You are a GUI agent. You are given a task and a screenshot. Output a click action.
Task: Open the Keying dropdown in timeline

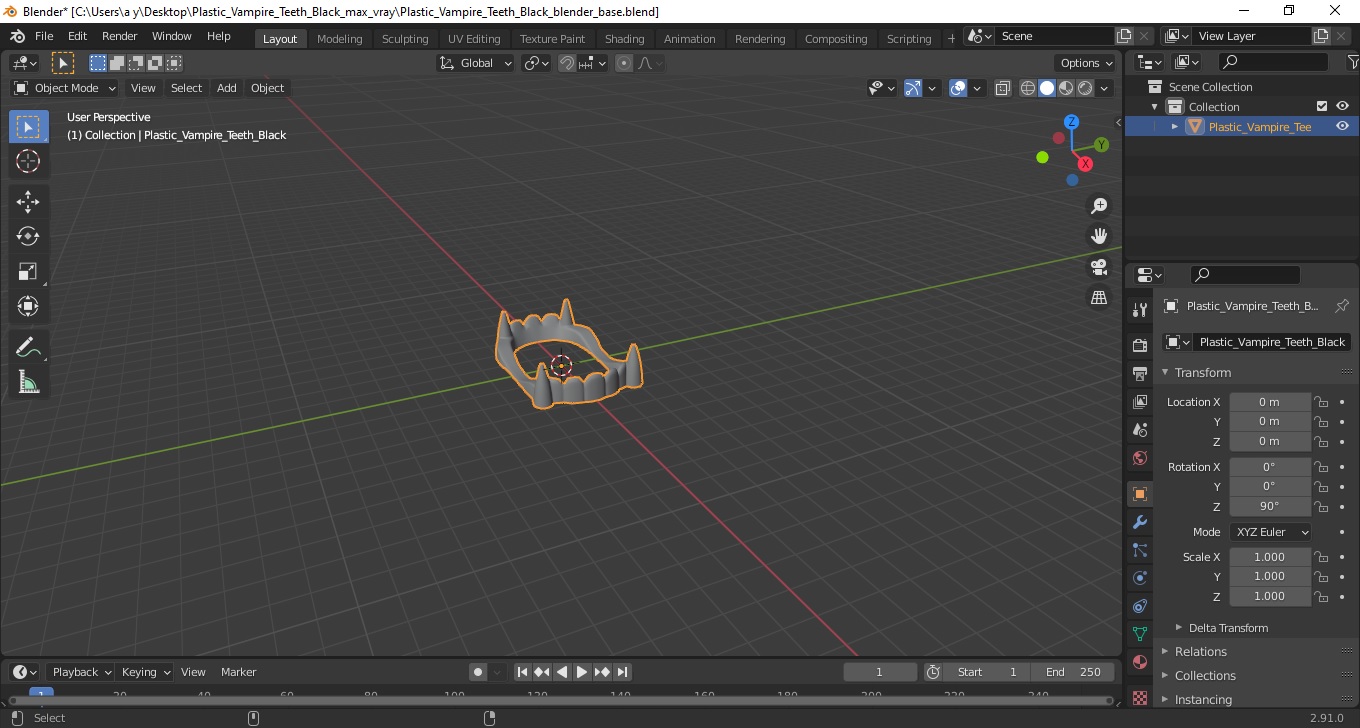coord(144,672)
